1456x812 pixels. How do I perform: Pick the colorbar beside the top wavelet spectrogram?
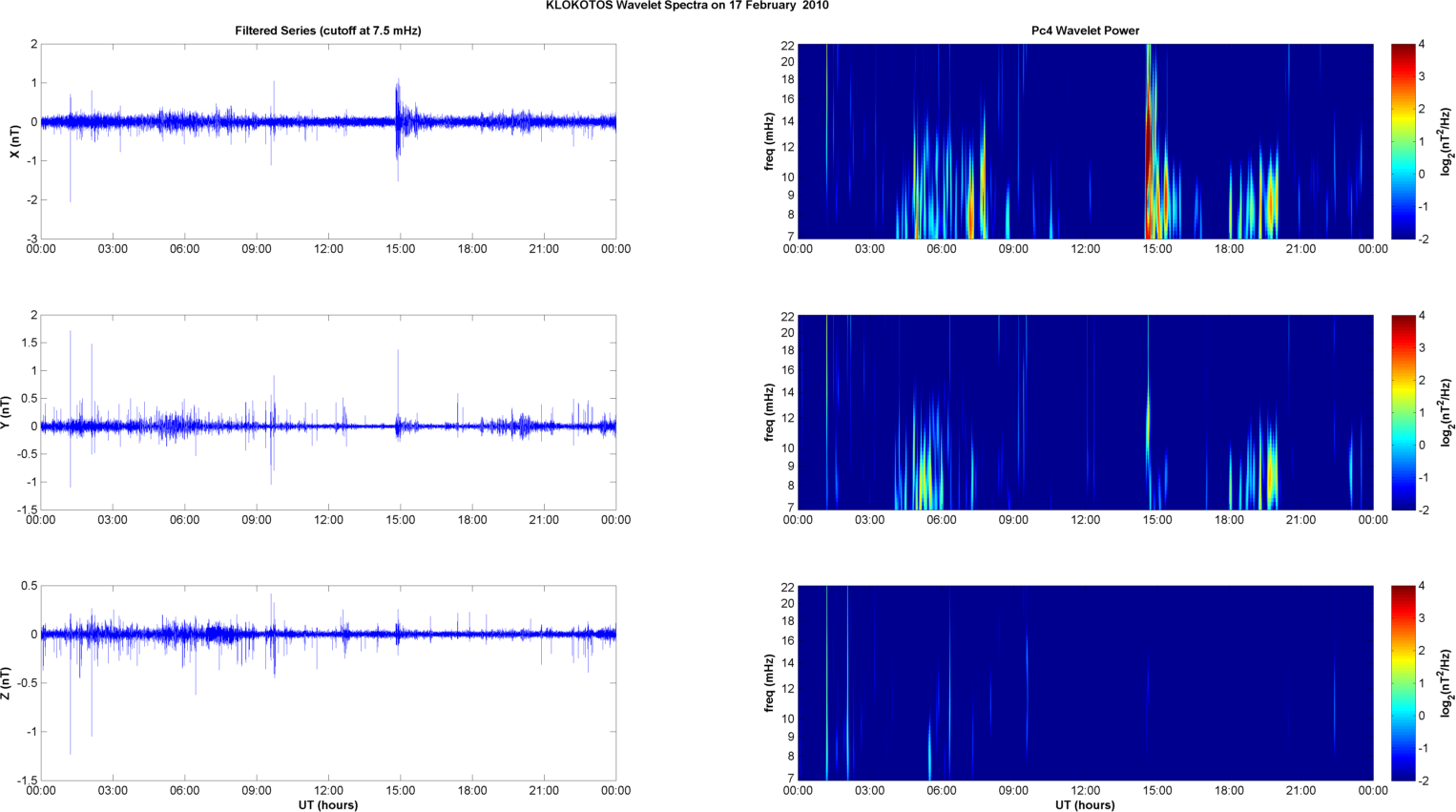(x=1403, y=141)
